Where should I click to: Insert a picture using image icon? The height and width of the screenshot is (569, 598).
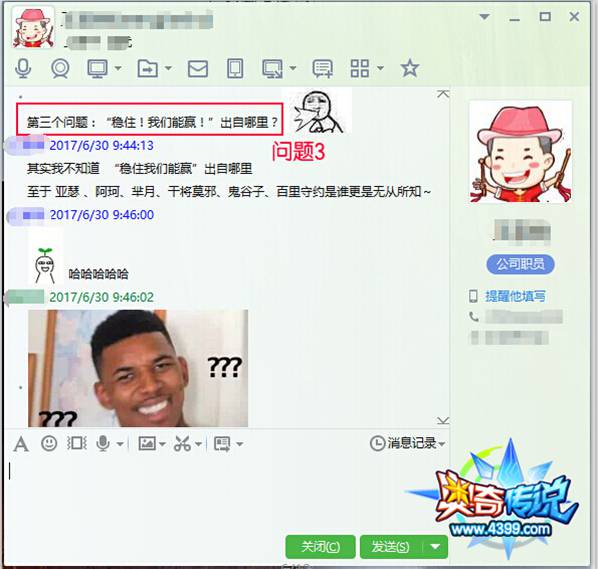[147, 444]
